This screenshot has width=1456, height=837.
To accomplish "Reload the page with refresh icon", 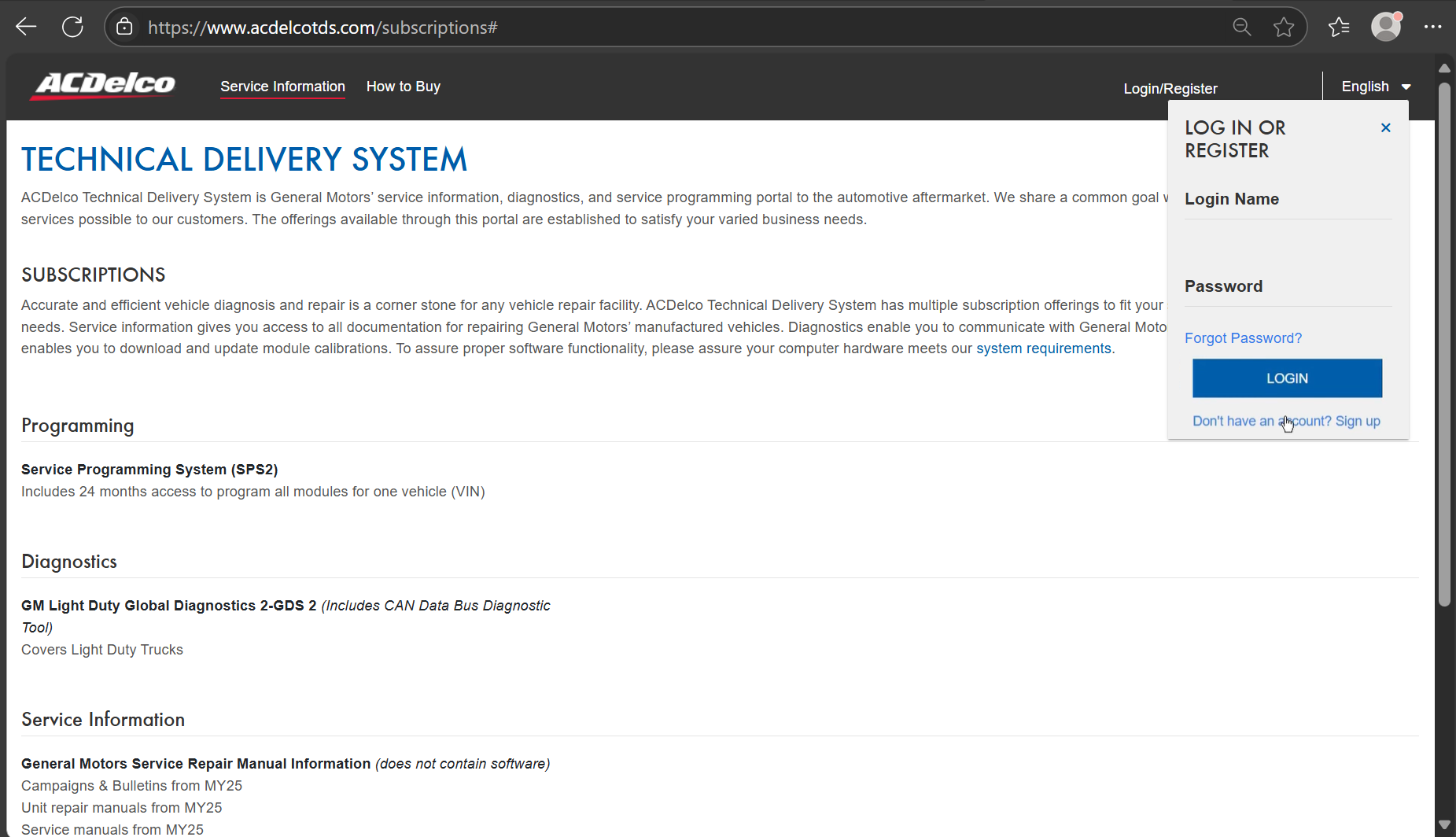I will 72,27.
